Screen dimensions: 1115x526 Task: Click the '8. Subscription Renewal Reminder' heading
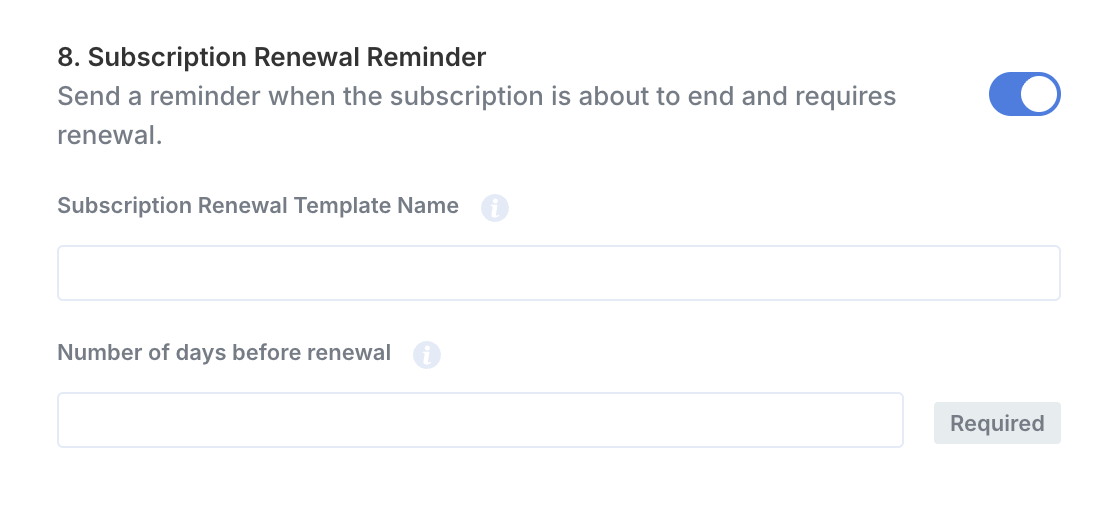272,57
